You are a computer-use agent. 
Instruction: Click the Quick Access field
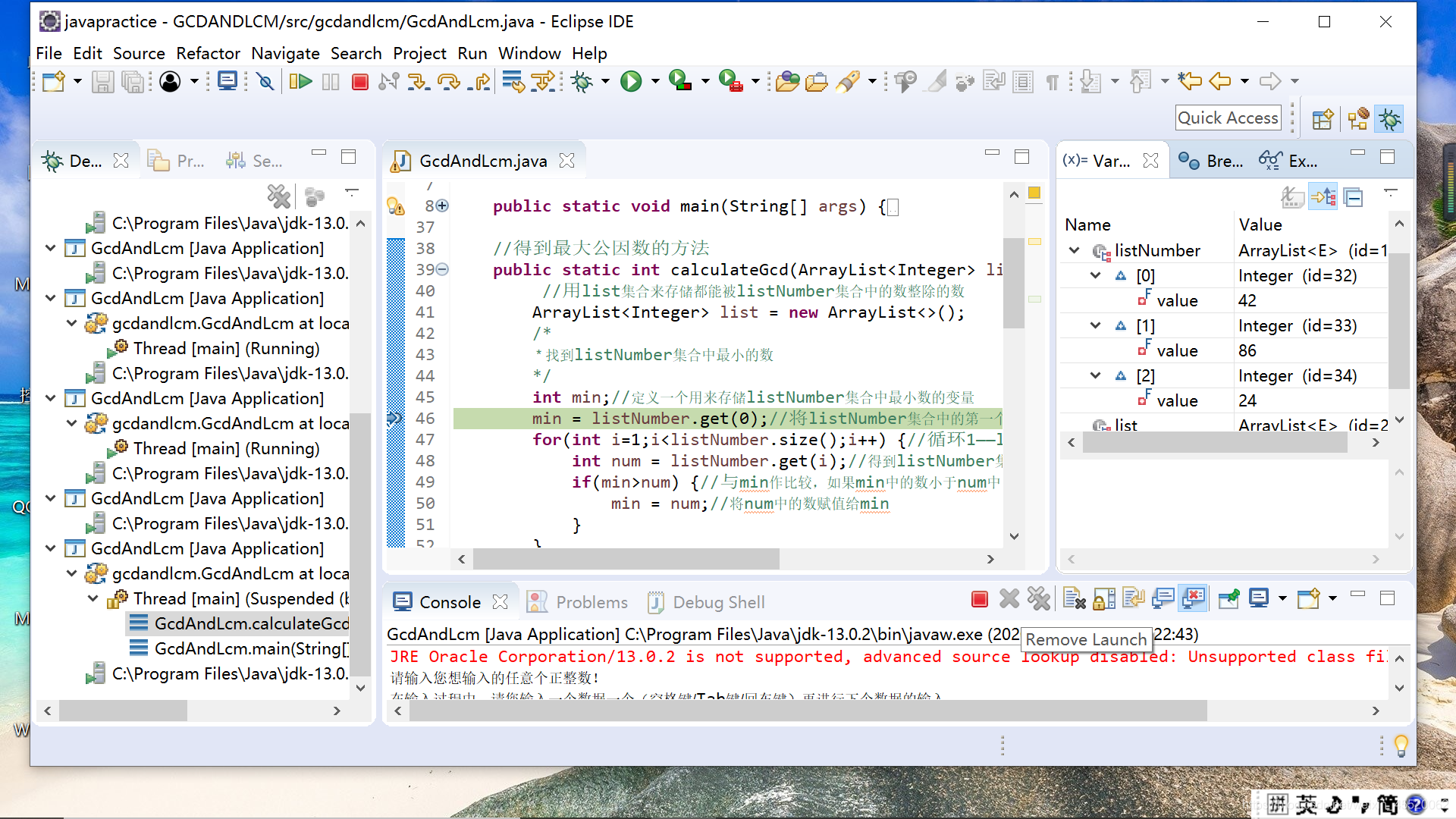pyautogui.click(x=1228, y=118)
